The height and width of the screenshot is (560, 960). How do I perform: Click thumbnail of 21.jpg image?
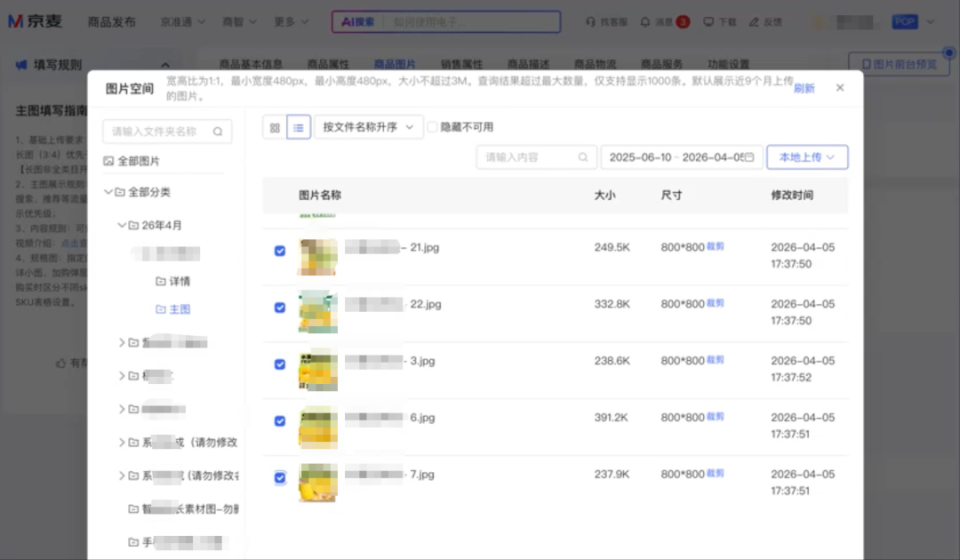[x=318, y=257]
